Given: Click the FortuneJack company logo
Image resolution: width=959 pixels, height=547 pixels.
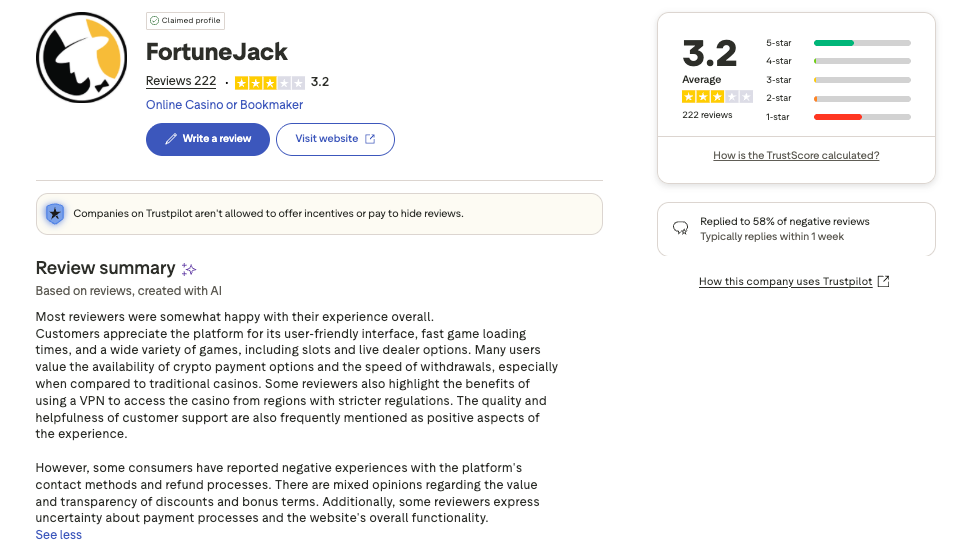Looking at the screenshot, I should click(x=81, y=59).
